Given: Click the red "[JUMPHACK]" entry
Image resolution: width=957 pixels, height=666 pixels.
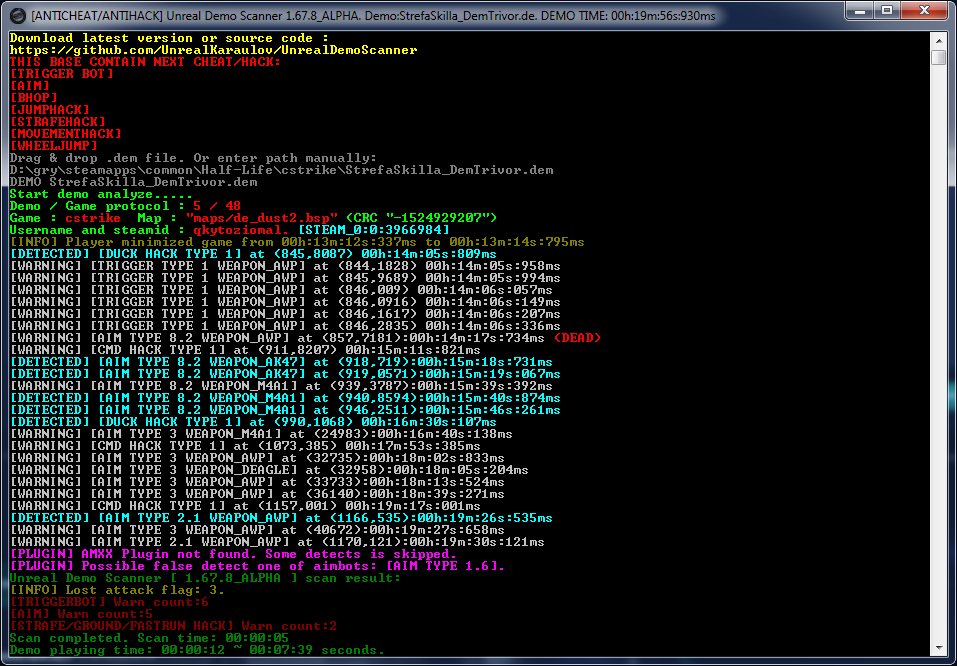Looking at the screenshot, I should [x=50, y=110].
